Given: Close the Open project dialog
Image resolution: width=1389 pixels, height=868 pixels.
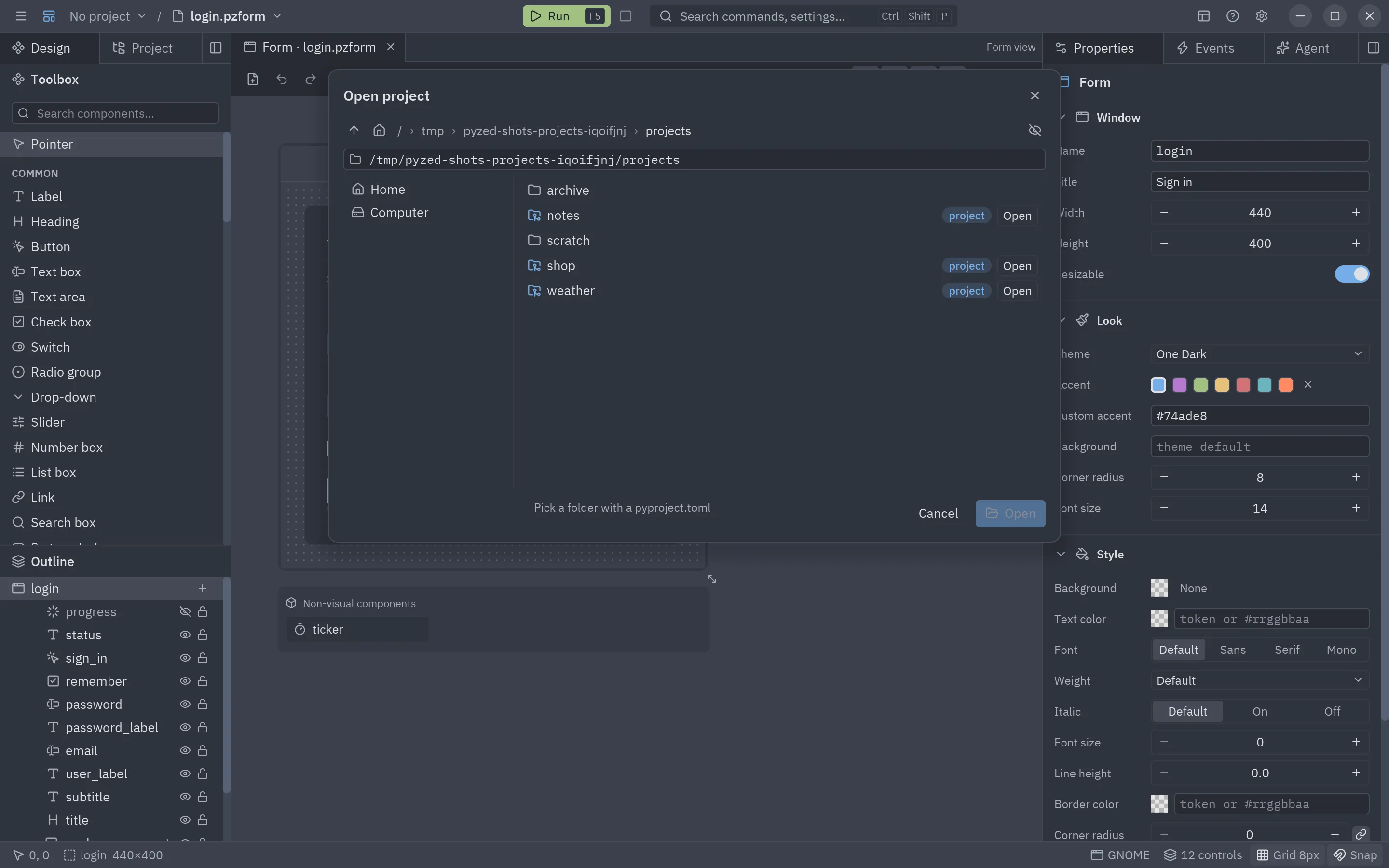Looking at the screenshot, I should pyautogui.click(x=1035, y=95).
